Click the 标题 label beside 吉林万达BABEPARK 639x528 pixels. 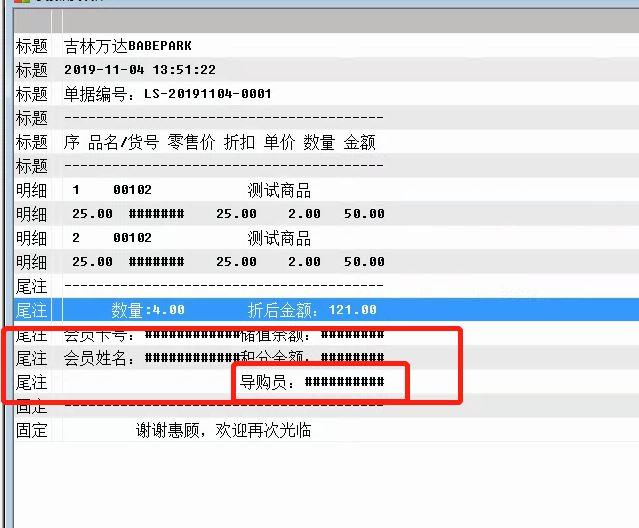pos(32,46)
